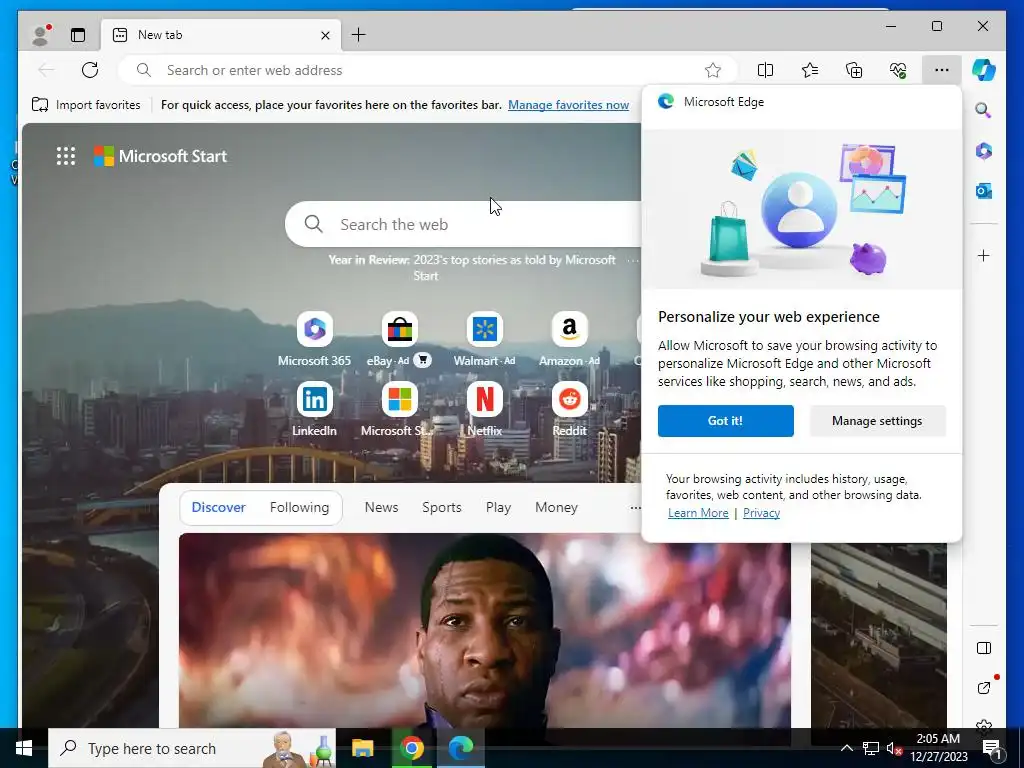Image resolution: width=1024 pixels, height=768 pixels.
Task: Add this page to favorites star
Action: point(713,70)
